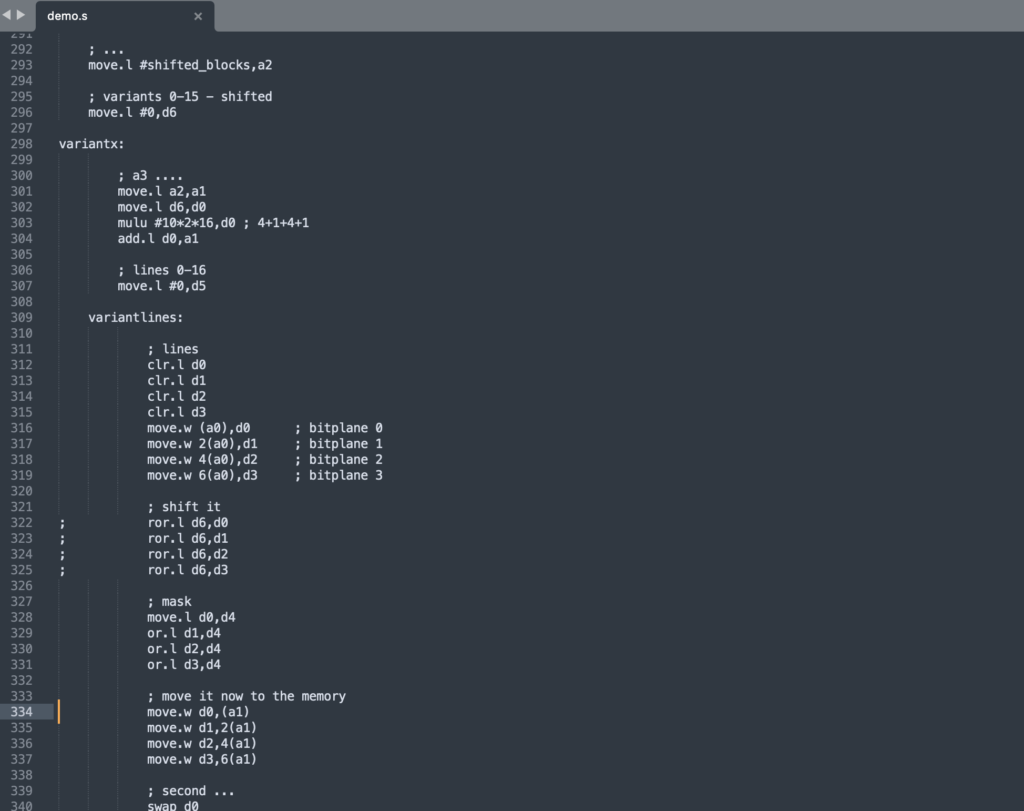Click the commented-out ror.l d6,d0 line
Screen dimensions: 1024x811
click(188, 523)
